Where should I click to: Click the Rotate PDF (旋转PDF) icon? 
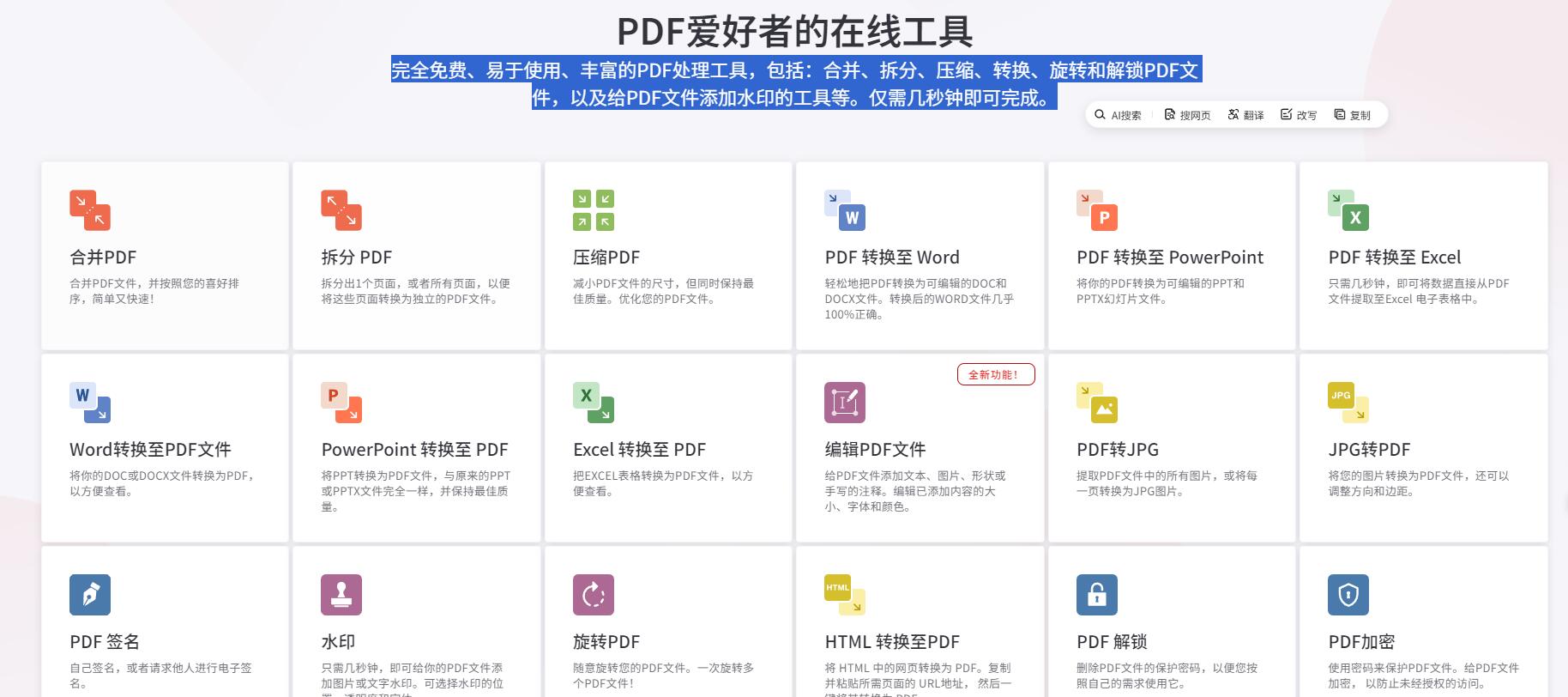pos(594,595)
